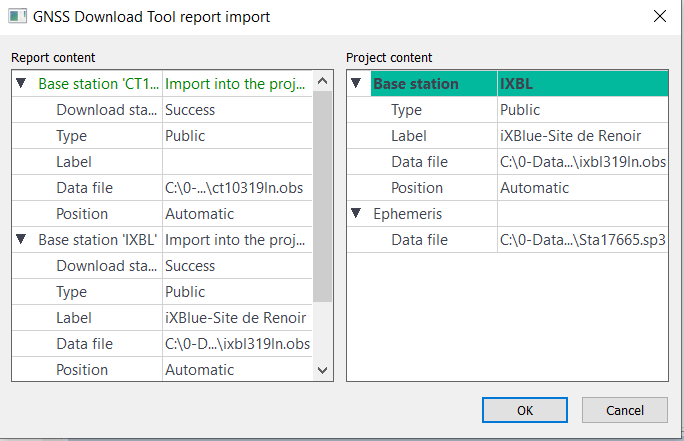The height and width of the screenshot is (441, 684).
Task: Select the ct10319ln.obs data file cell
Action: coord(236,188)
